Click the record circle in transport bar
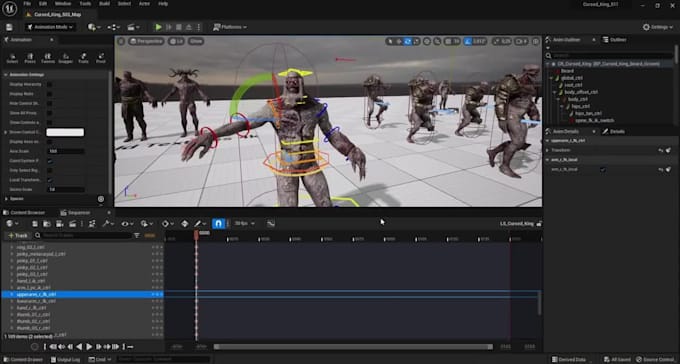The width and height of the screenshot is (680, 364). pos(35,347)
